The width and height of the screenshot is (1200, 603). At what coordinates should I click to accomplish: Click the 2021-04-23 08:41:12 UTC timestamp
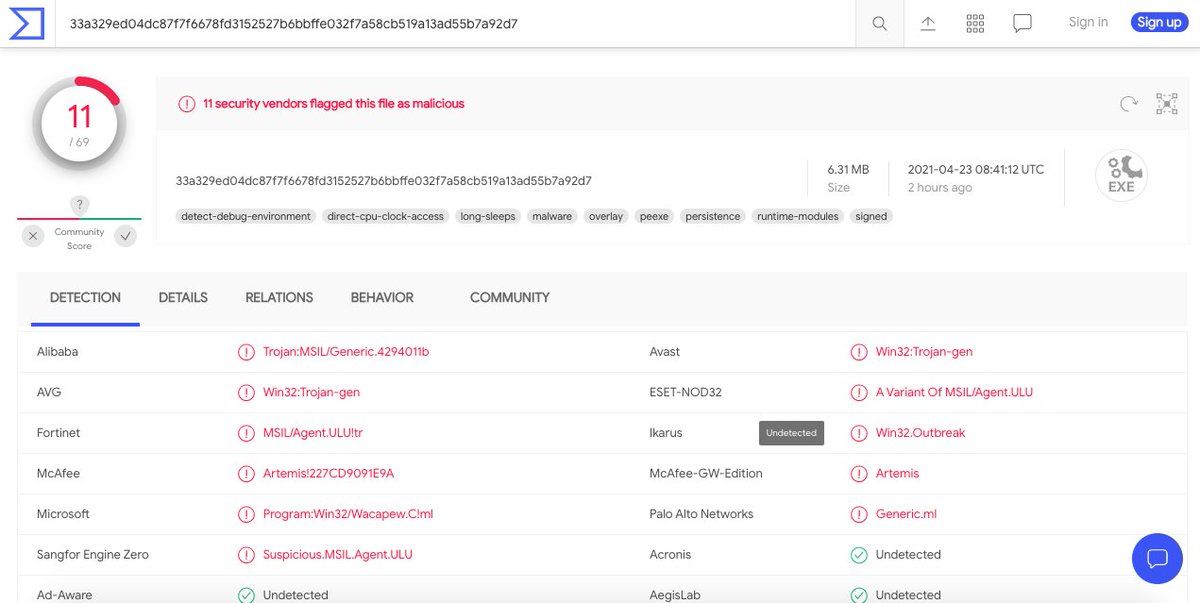(976, 169)
